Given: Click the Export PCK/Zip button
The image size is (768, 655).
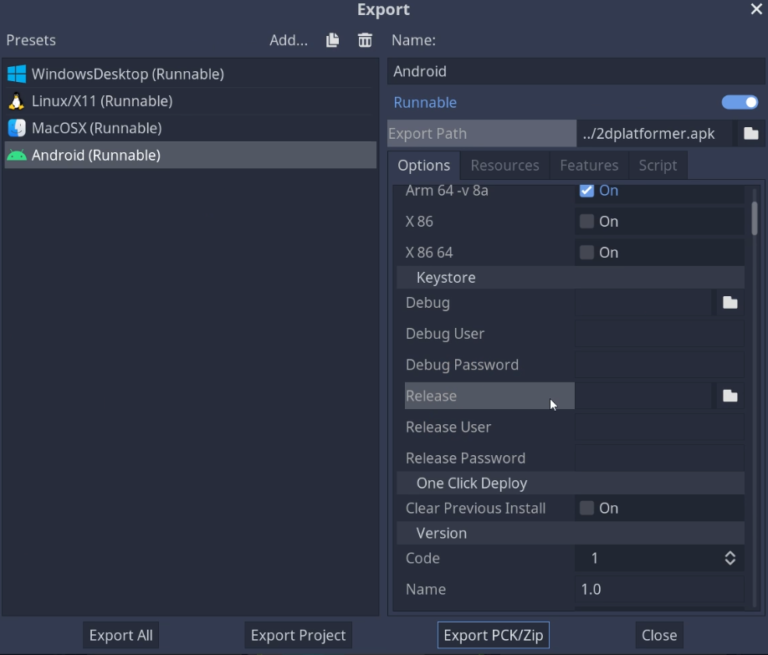Looking at the screenshot, I should click(x=493, y=635).
